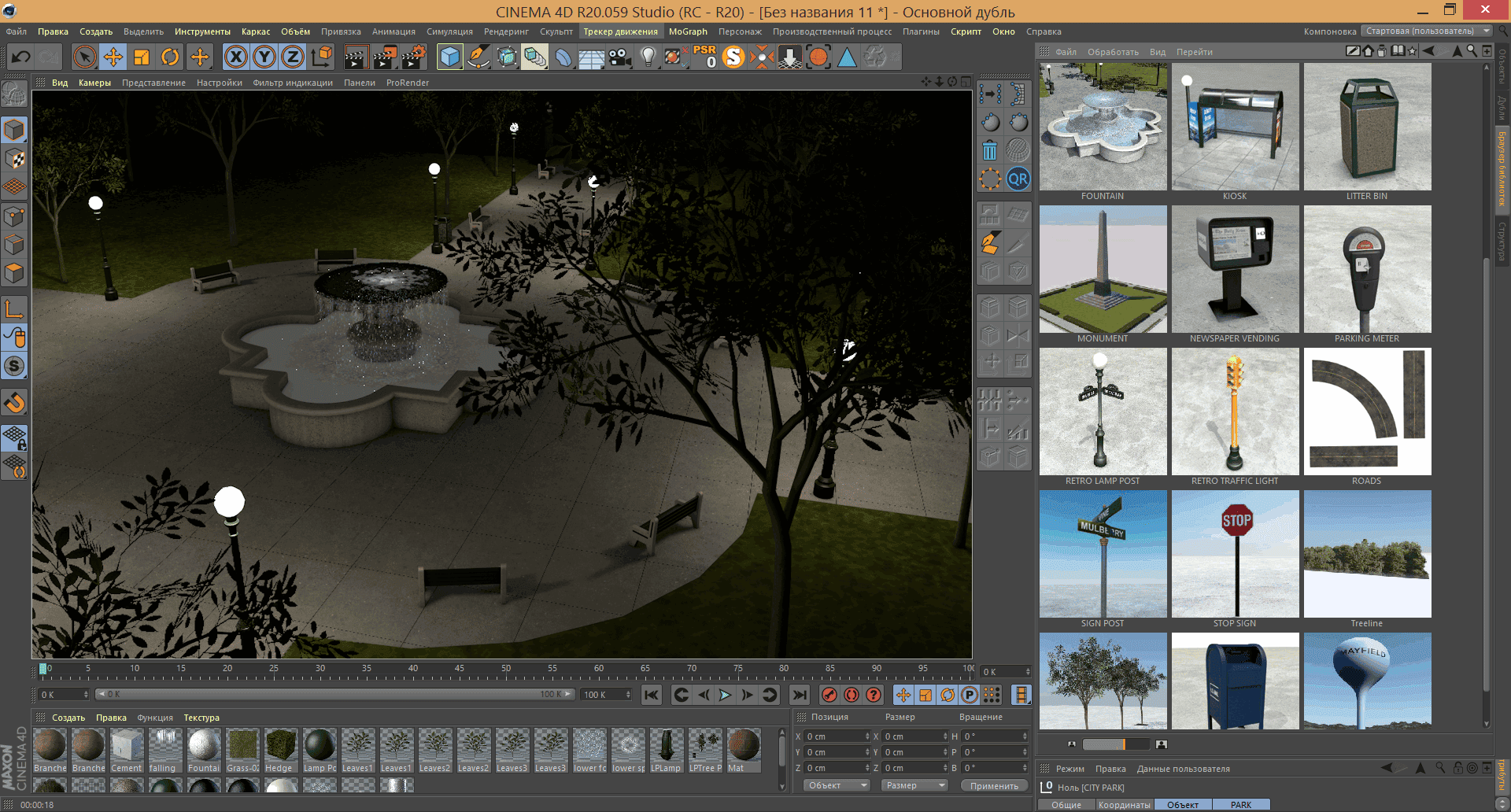Screen dimensions: 1511x812
Task: Switch to the PARK attribute tab
Action: (x=1241, y=805)
